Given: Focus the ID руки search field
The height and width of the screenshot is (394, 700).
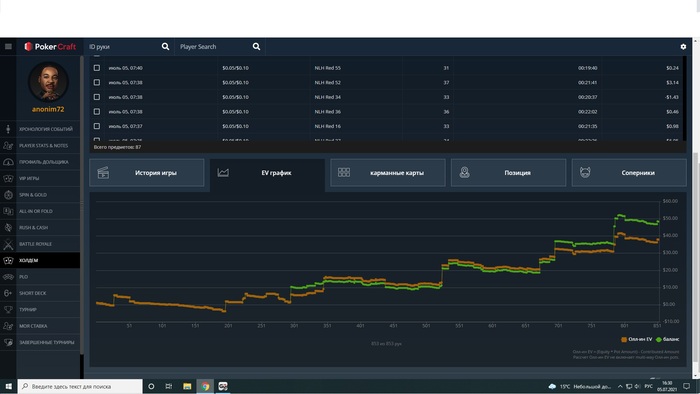Looking at the screenshot, I should (123, 46).
